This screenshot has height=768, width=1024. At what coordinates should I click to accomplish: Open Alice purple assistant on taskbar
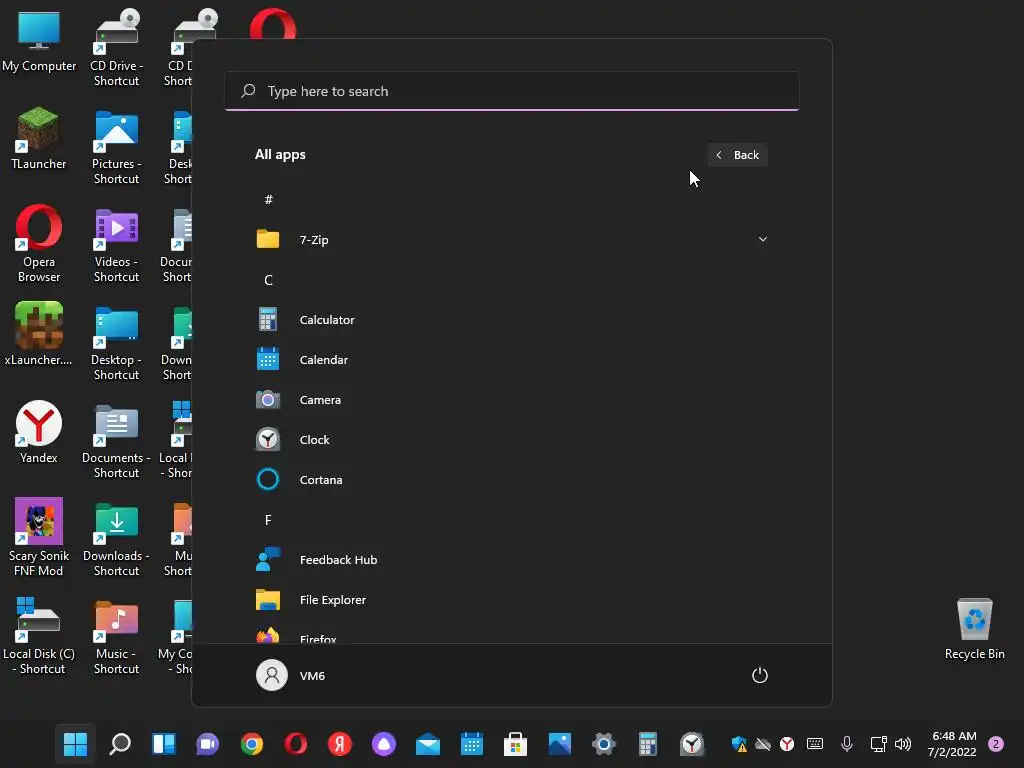pyautogui.click(x=384, y=744)
